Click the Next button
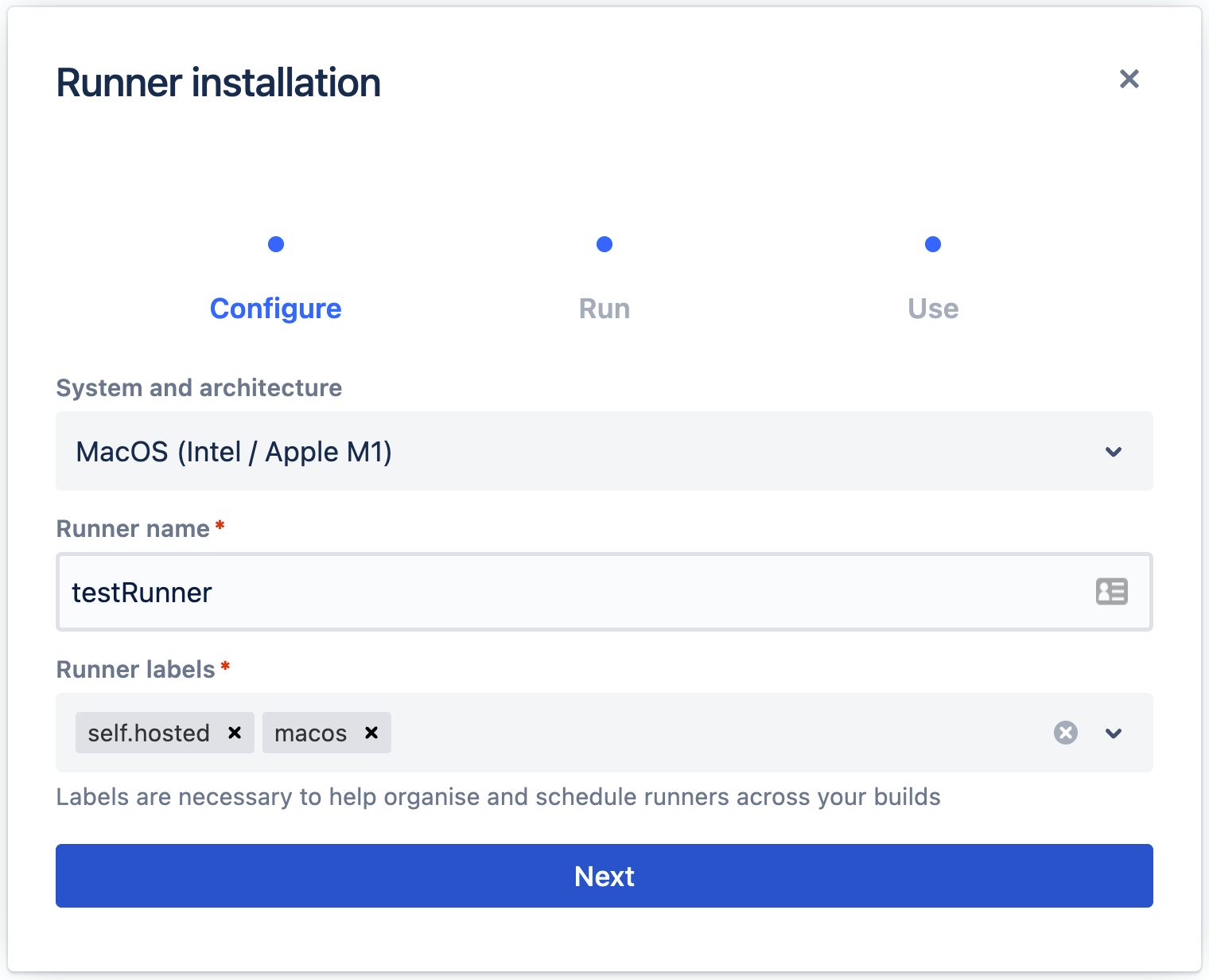 (604, 876)
